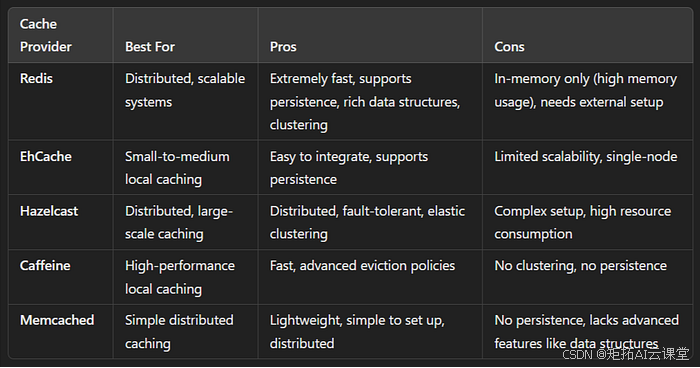The image size is (700, 368).
Task: Click the Cons column header
Action: click(509, 46)
